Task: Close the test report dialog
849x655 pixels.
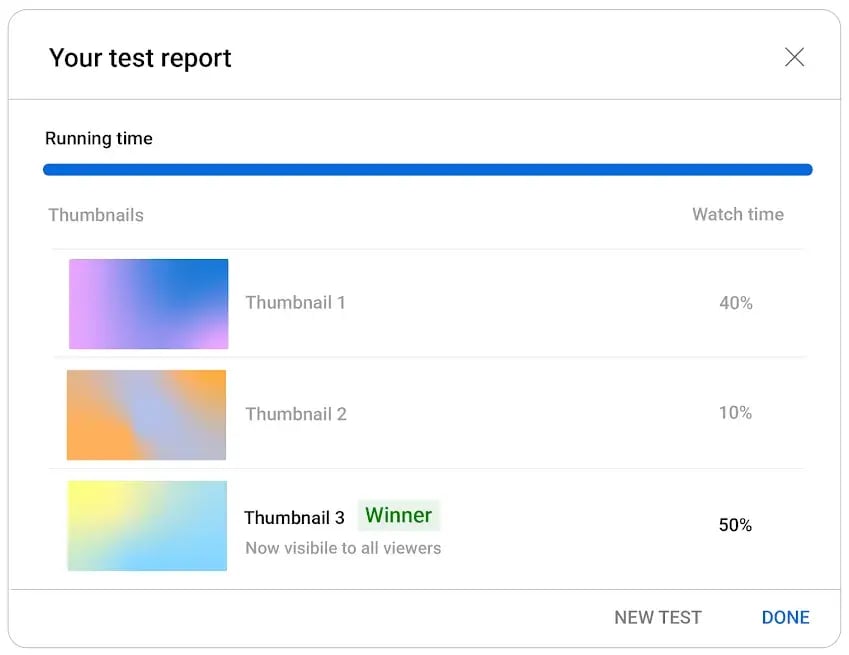Action: click(794, 58)
